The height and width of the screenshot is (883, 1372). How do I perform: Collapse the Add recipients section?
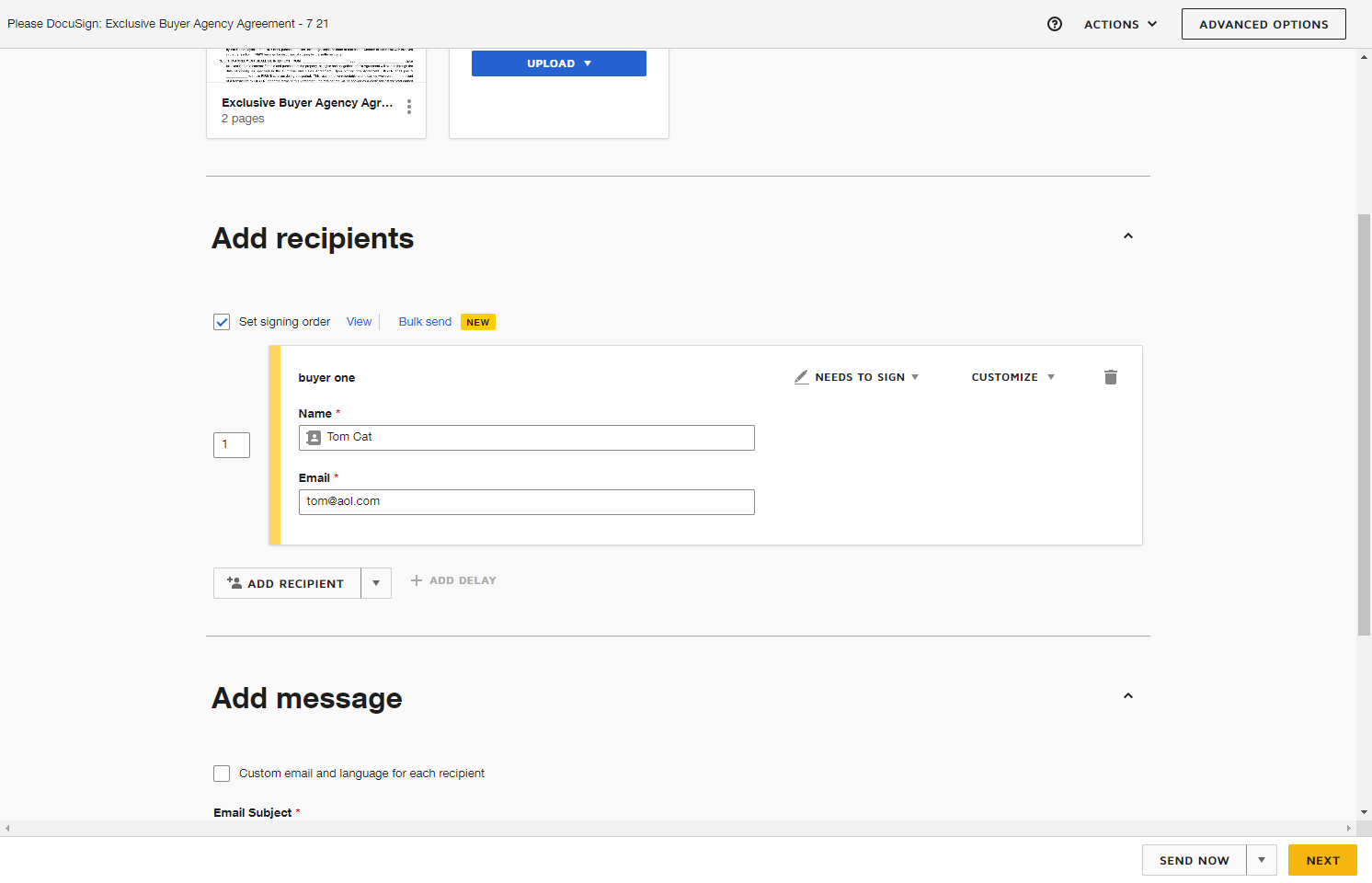pos(1128,236)
